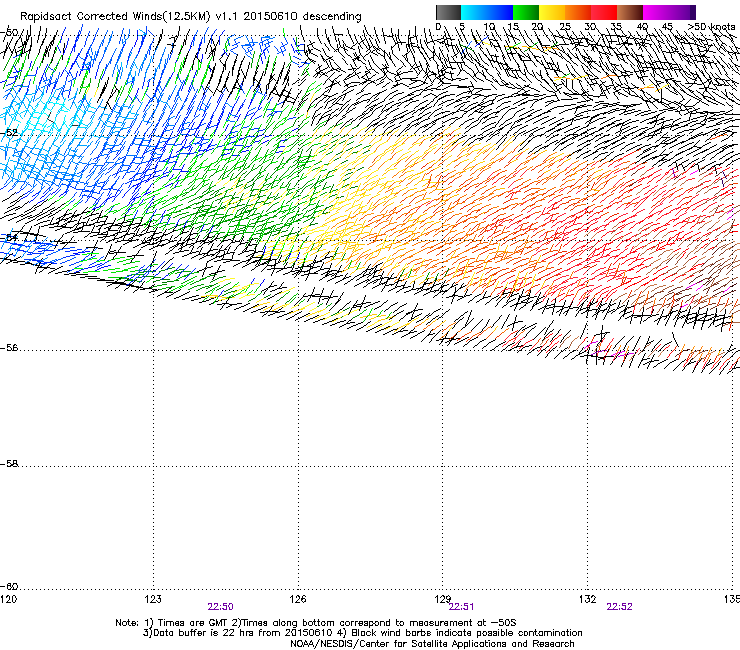This screenshot has width=740, height=650.
Task: Click the legend label '45'
Action: 667,26
